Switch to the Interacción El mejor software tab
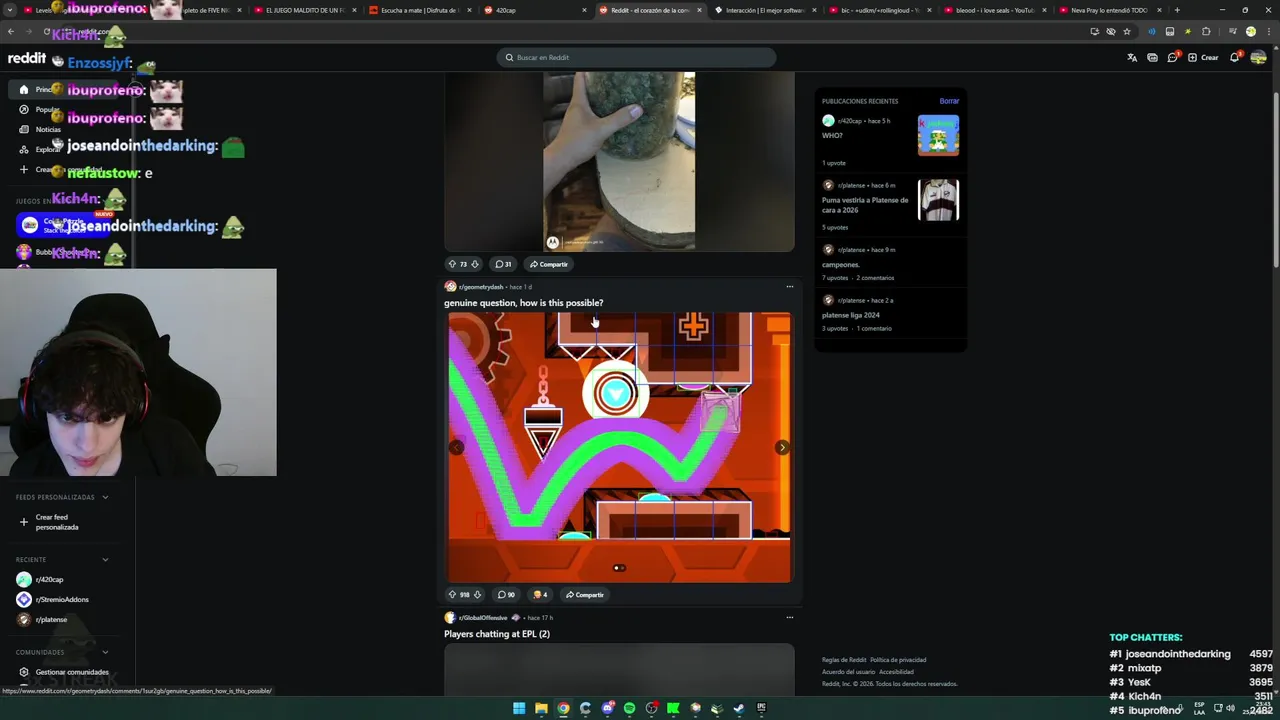 click(765, 10)
